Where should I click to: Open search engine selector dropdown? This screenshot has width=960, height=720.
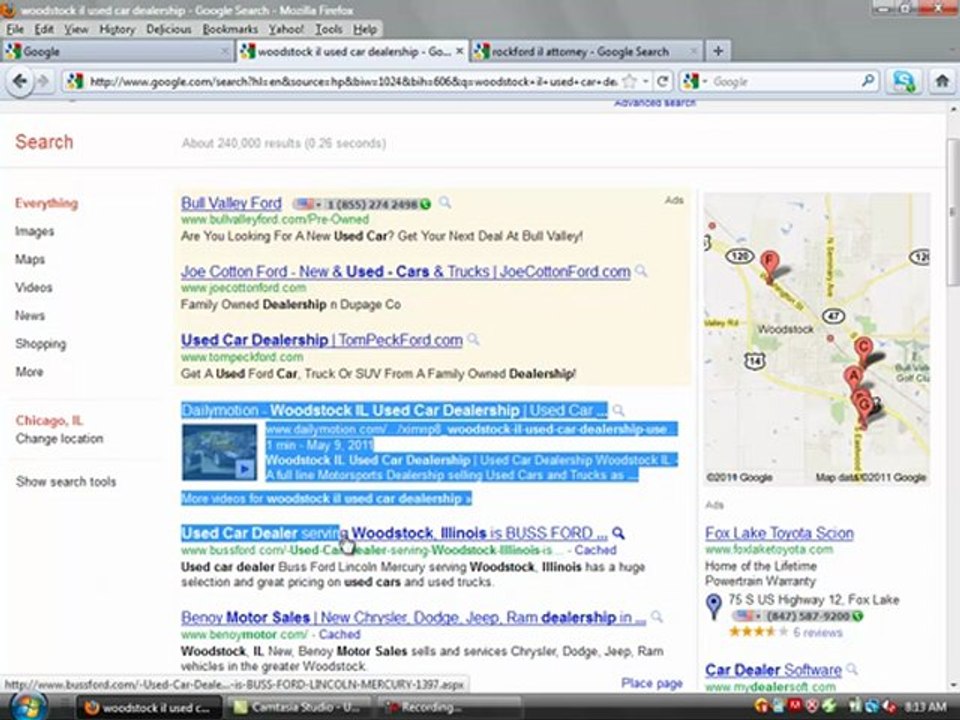coord(705,81)
